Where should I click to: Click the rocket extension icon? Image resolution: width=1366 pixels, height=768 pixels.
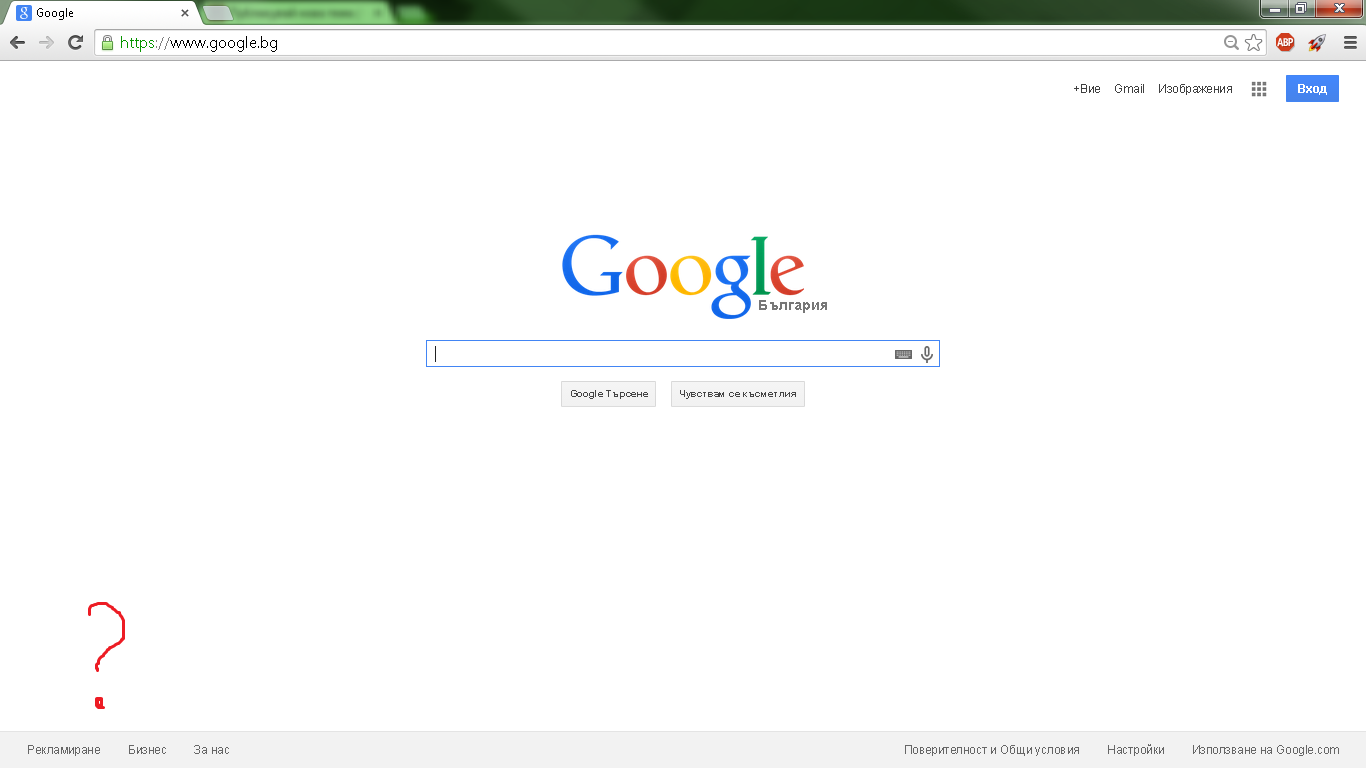coord(1317,43)
